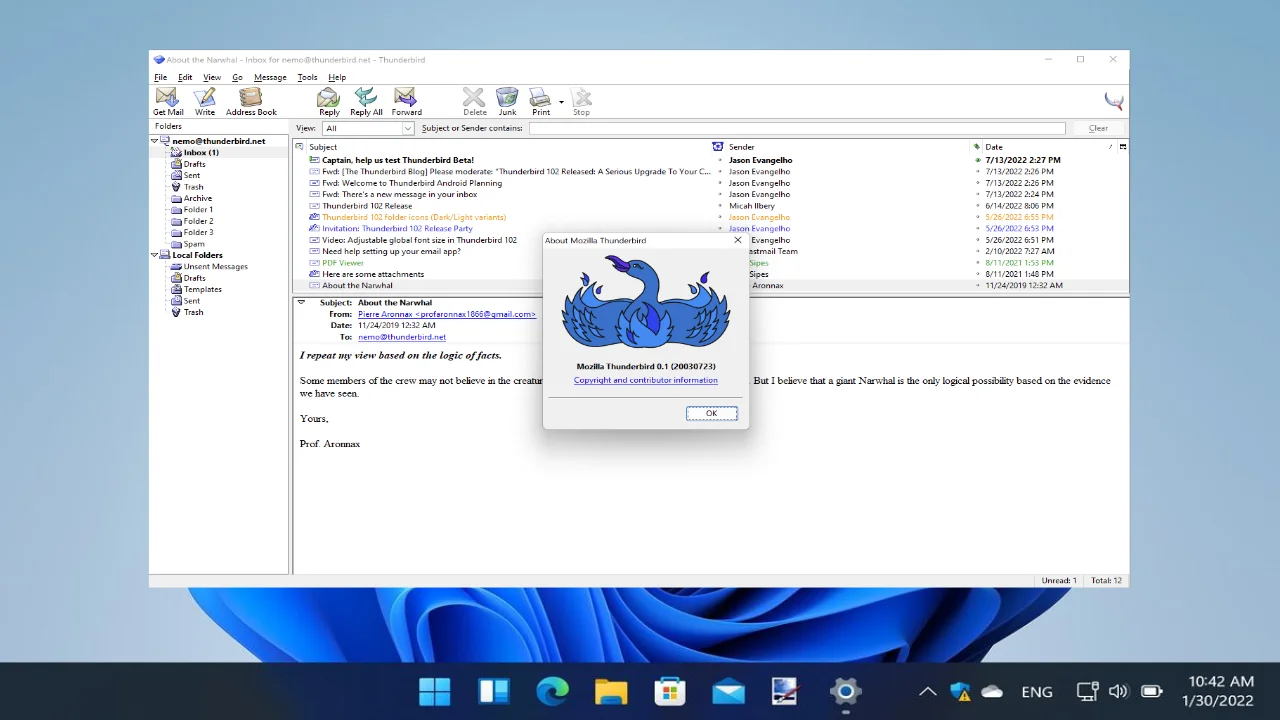Open Mail app from taskbar
1280x720 pixels.
pos(728,691)
